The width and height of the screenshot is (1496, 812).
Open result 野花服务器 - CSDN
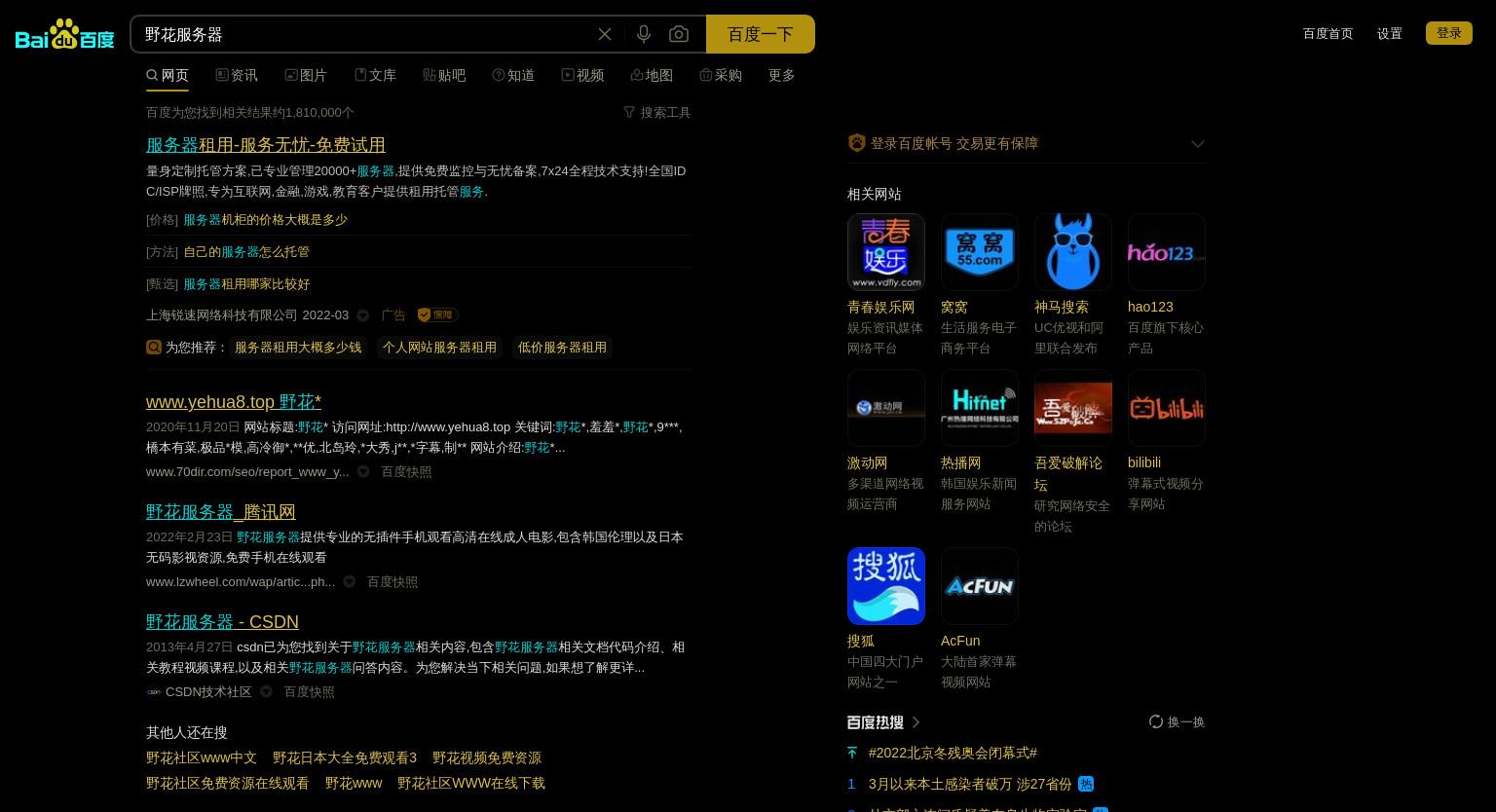point(222,621)
